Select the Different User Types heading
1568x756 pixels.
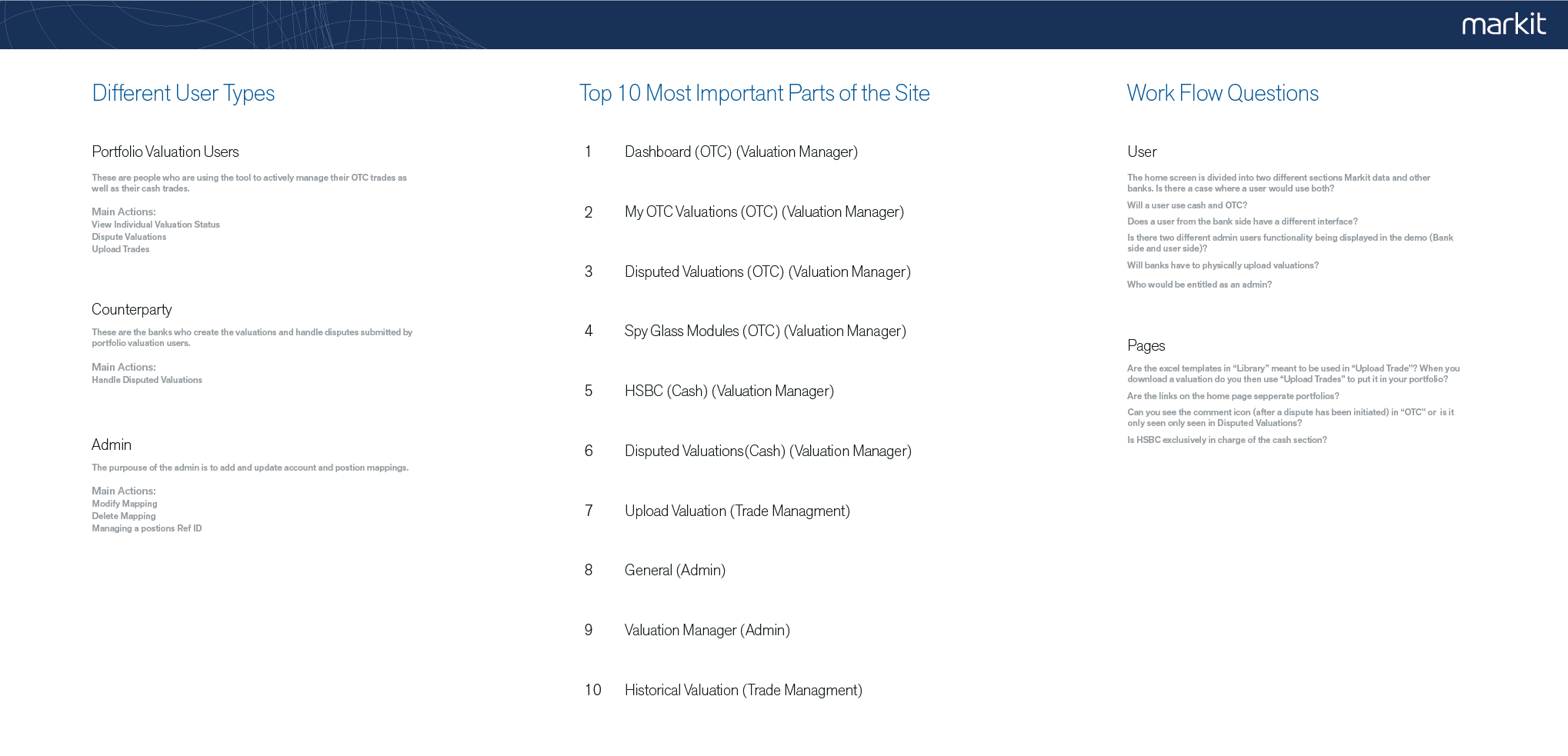click(183, 93)
